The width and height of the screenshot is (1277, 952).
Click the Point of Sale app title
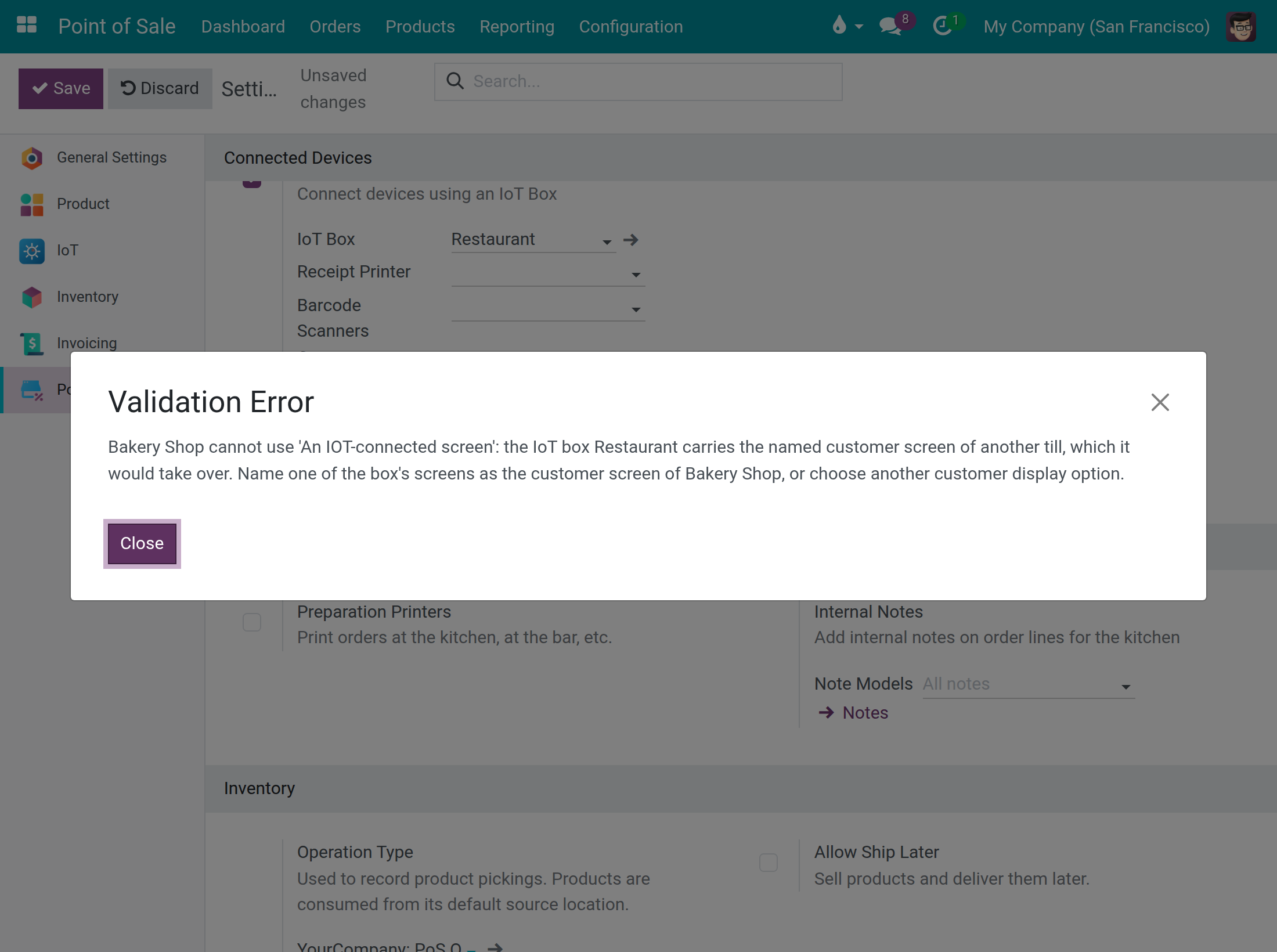(x=117, y=27)
